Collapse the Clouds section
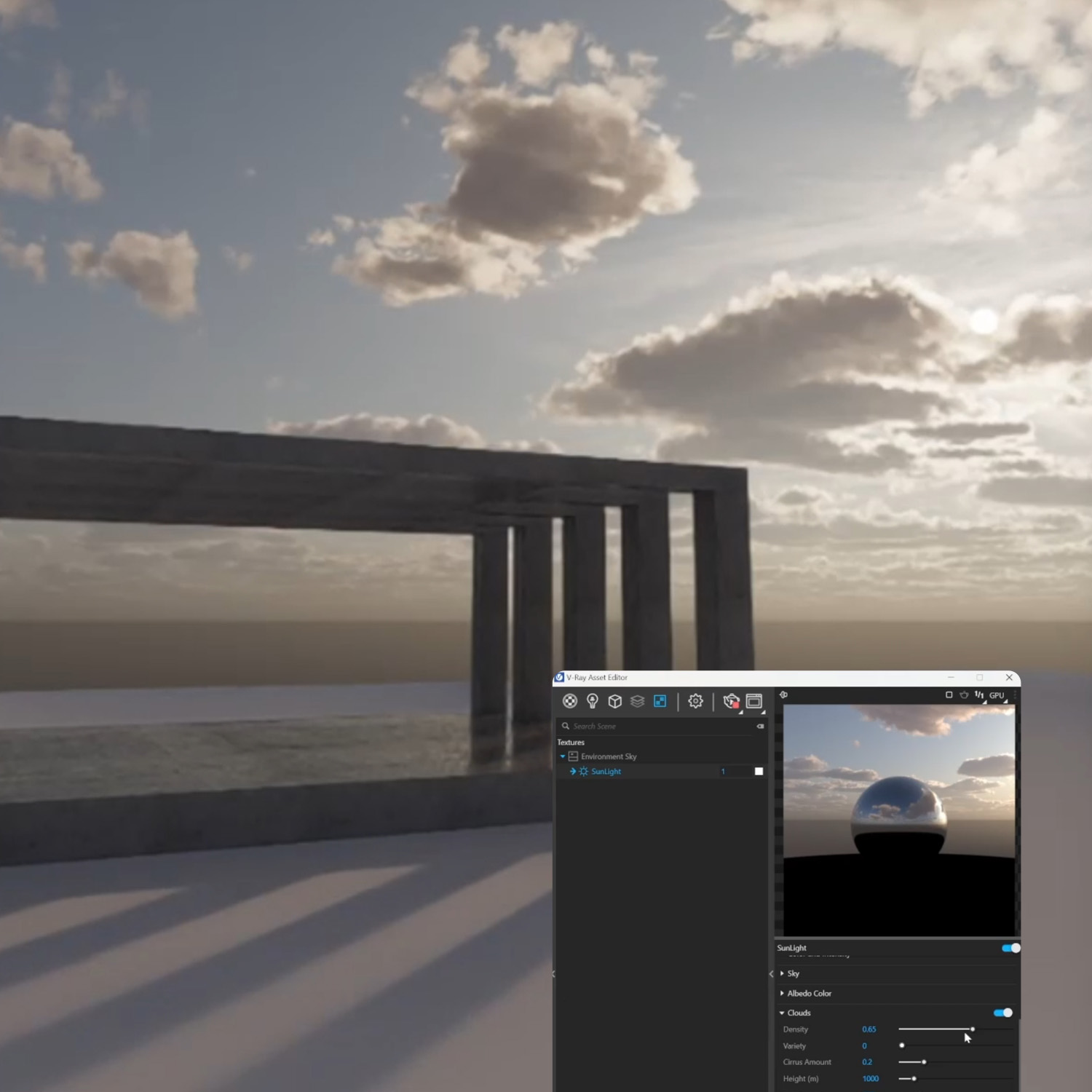Viewport: 1092px width, 1092px height. 782,1013
